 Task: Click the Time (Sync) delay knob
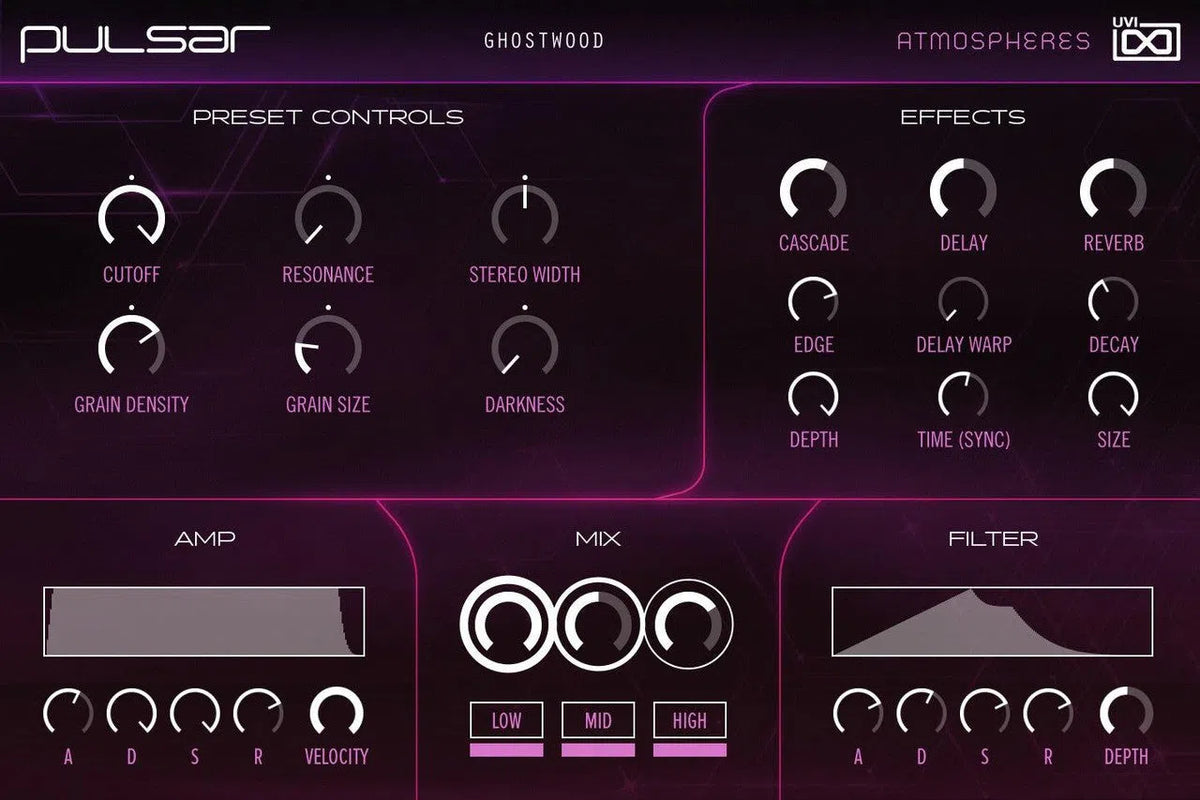tap(963, 395)
